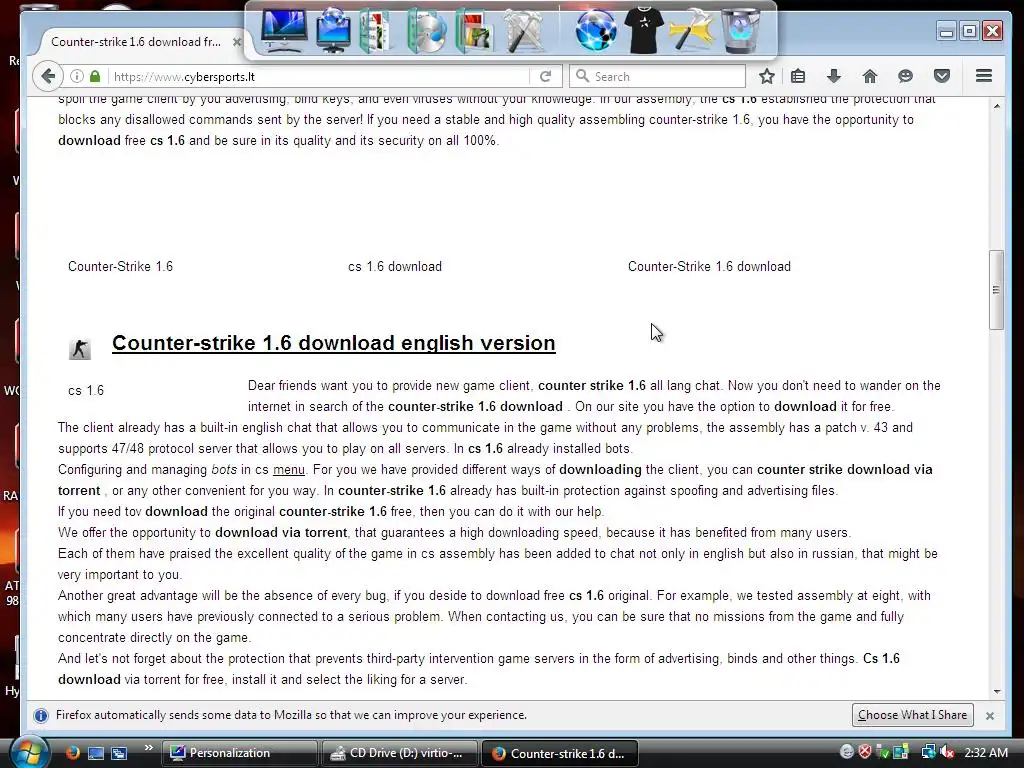This screenshot has width=1024, height=768.
Task: Open the Downloads arrow icon
Action: click(x=833, y=76)
